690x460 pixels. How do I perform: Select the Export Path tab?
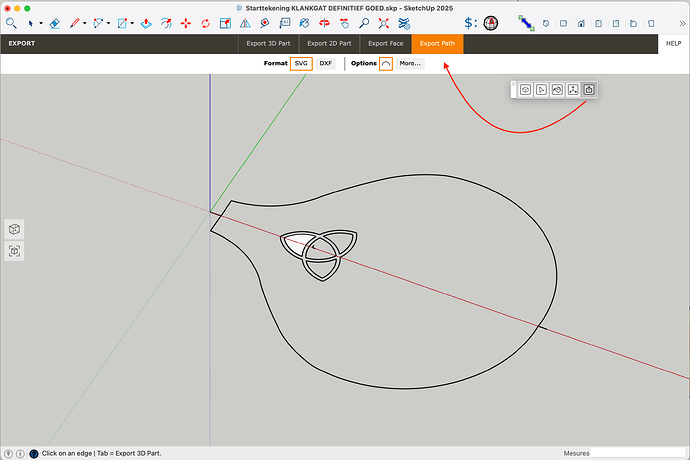437,44
